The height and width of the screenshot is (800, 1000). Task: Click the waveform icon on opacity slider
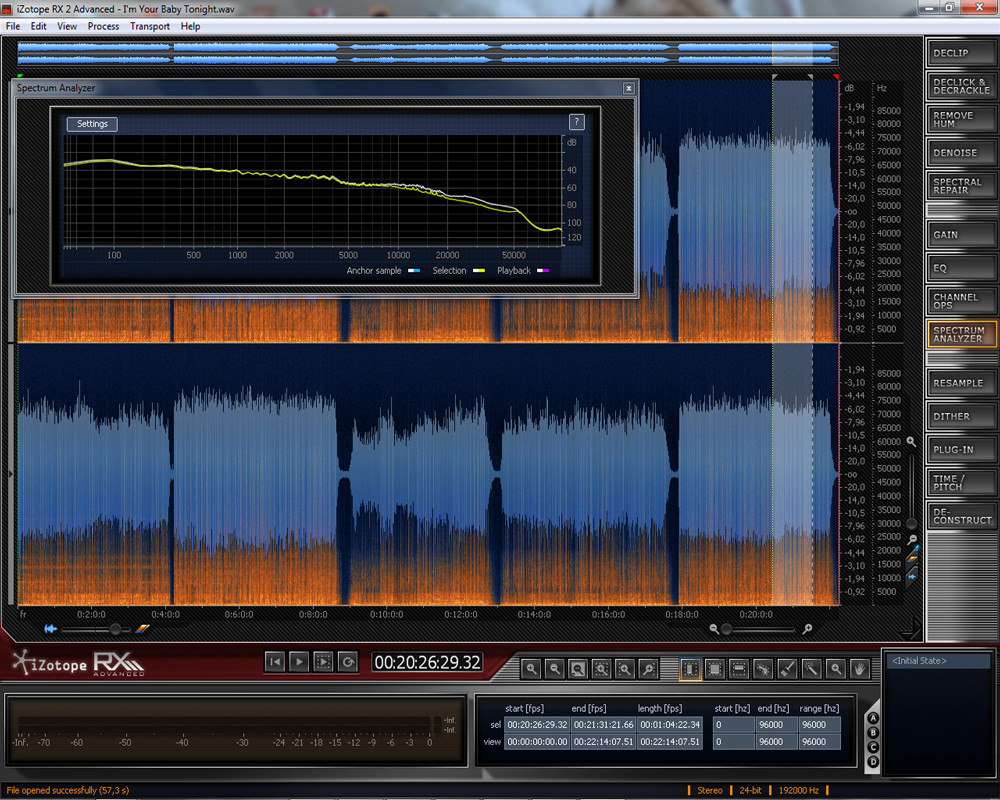[x=50, y=629]
